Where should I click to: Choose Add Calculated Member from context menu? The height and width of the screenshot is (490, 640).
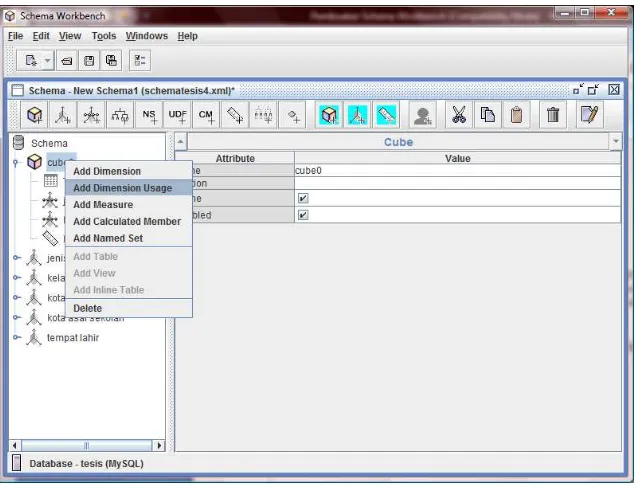129,222
